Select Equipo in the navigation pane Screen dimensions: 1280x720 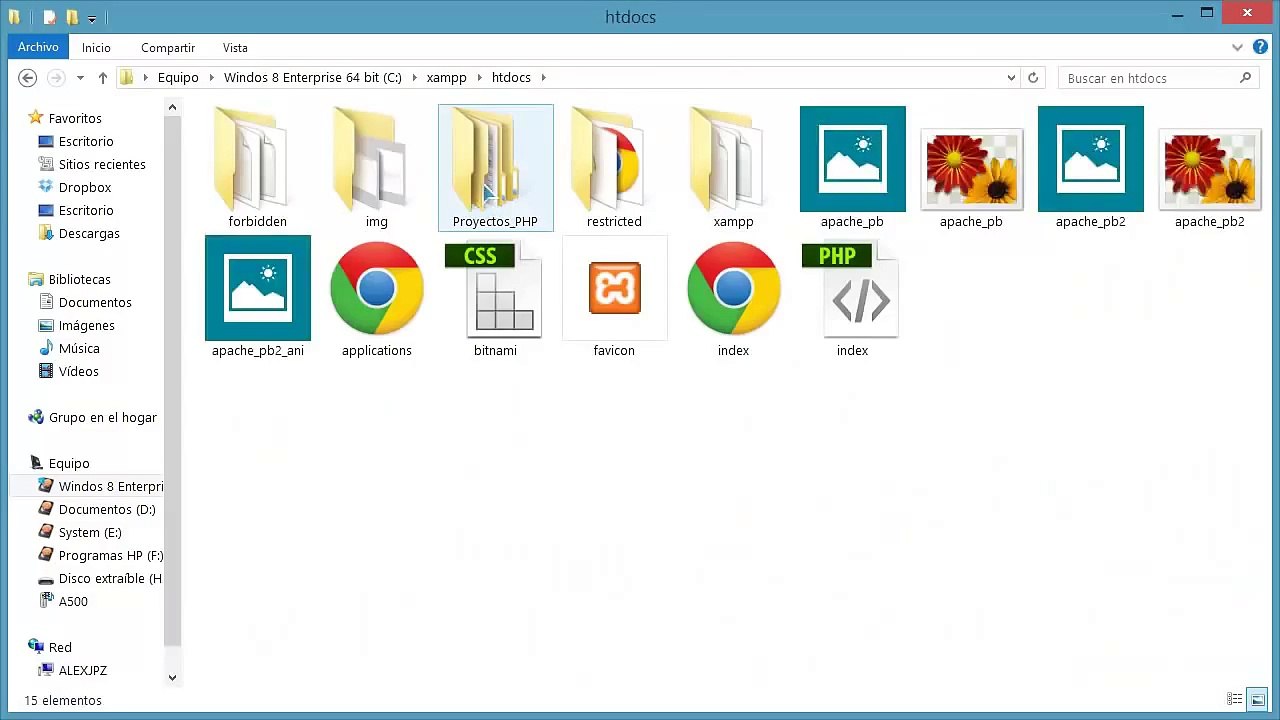tap(69, 463)
